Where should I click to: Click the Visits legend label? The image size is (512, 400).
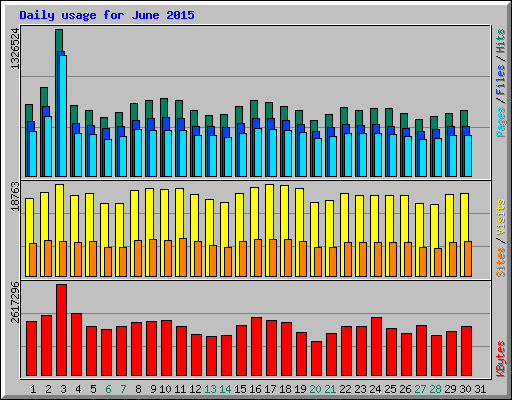[501, 218]
